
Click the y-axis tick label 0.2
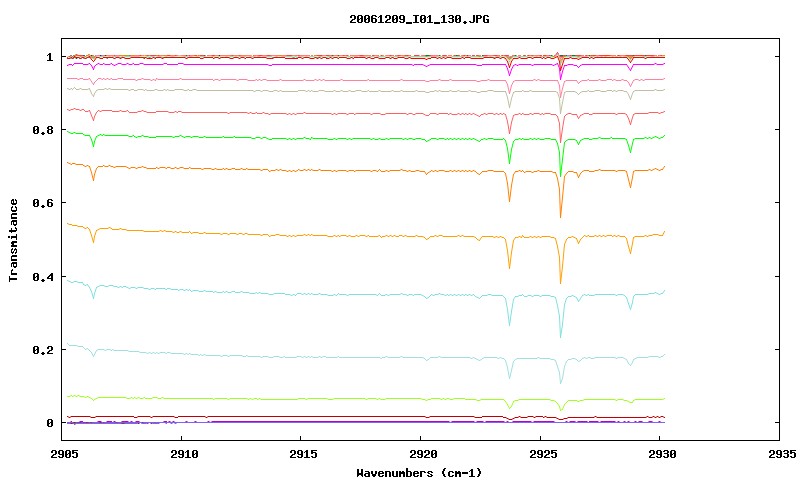coord(43,350)
